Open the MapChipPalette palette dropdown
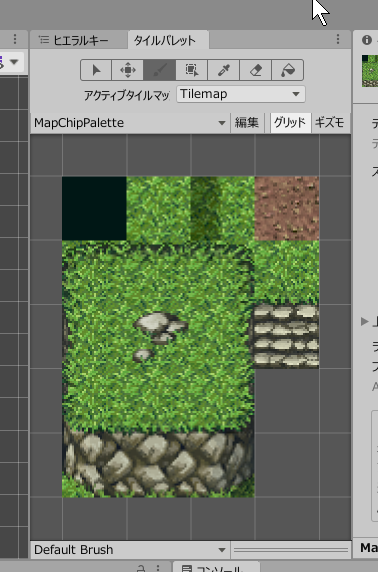Image resolution: width=378 pixels, height=572 pixels. click(x=130, y=123)
